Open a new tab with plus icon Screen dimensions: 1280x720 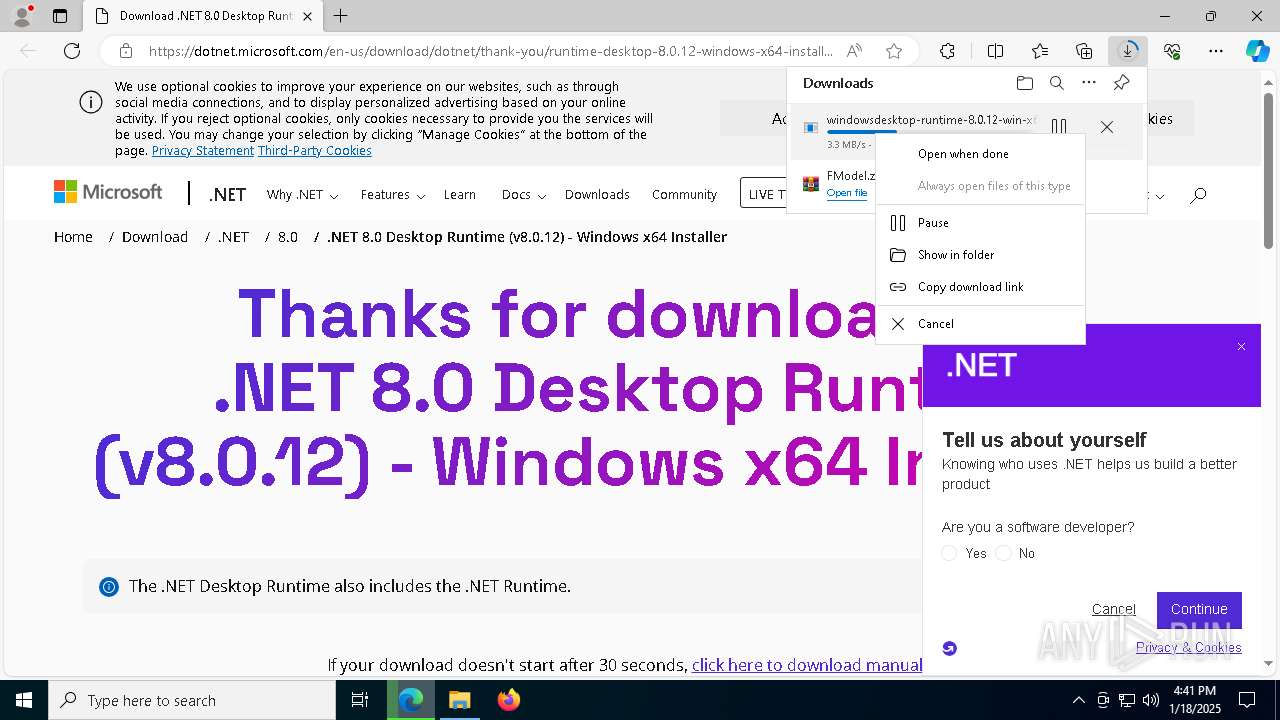(x=341, y=16)
